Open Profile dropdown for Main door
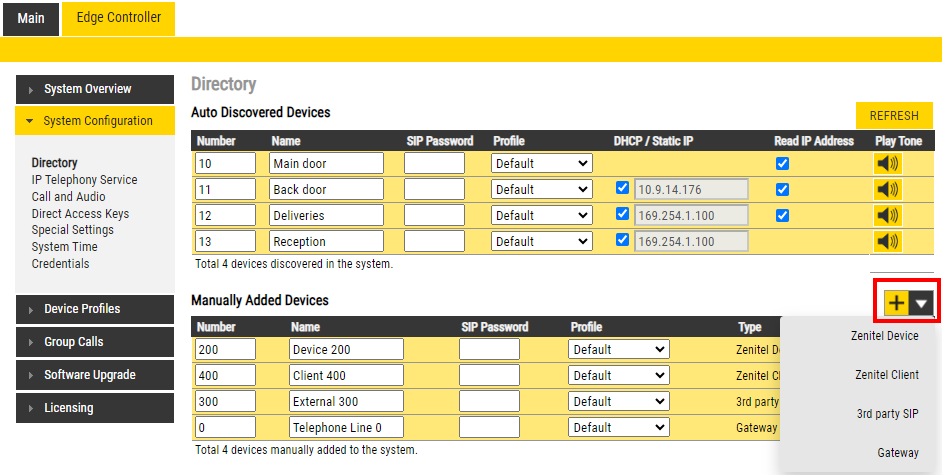The image size is (942, 475). (541, 163)
